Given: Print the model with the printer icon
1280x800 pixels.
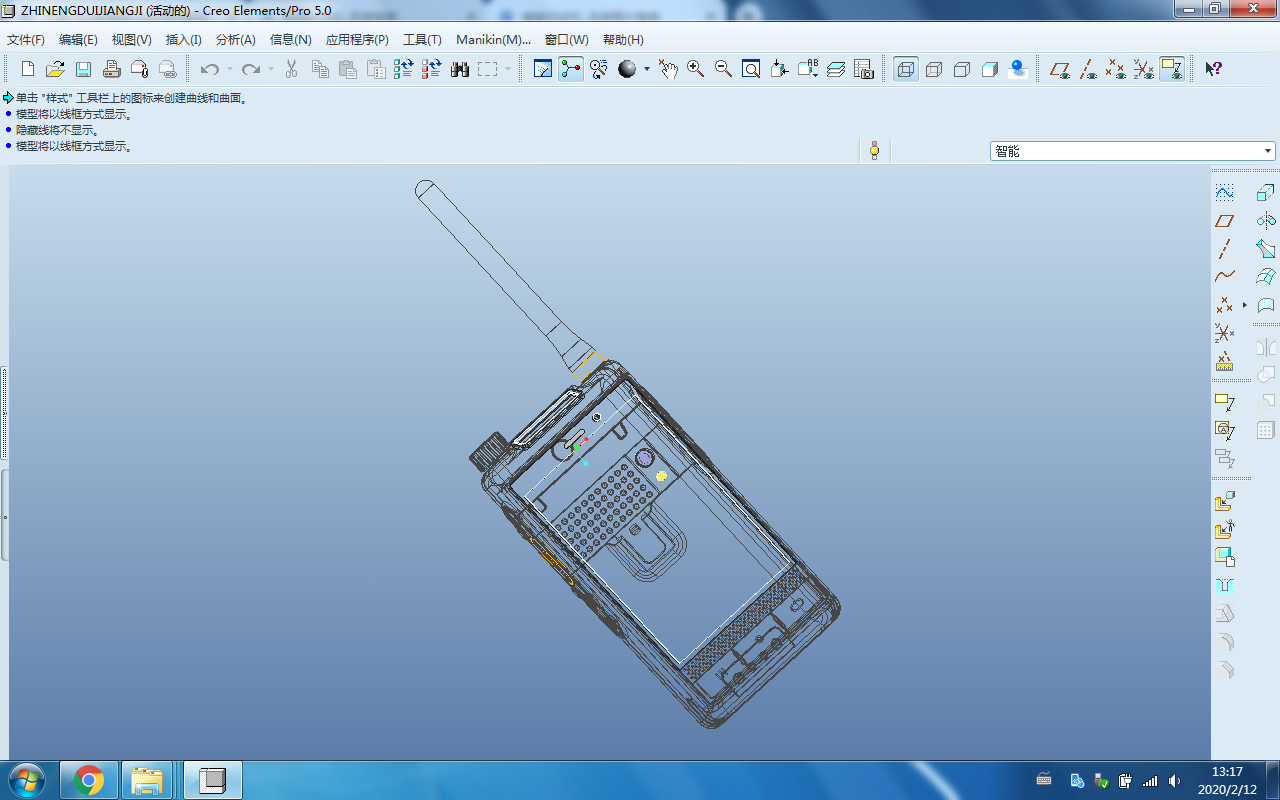Looking at the screenshot, I should click(x=112, y=69).
